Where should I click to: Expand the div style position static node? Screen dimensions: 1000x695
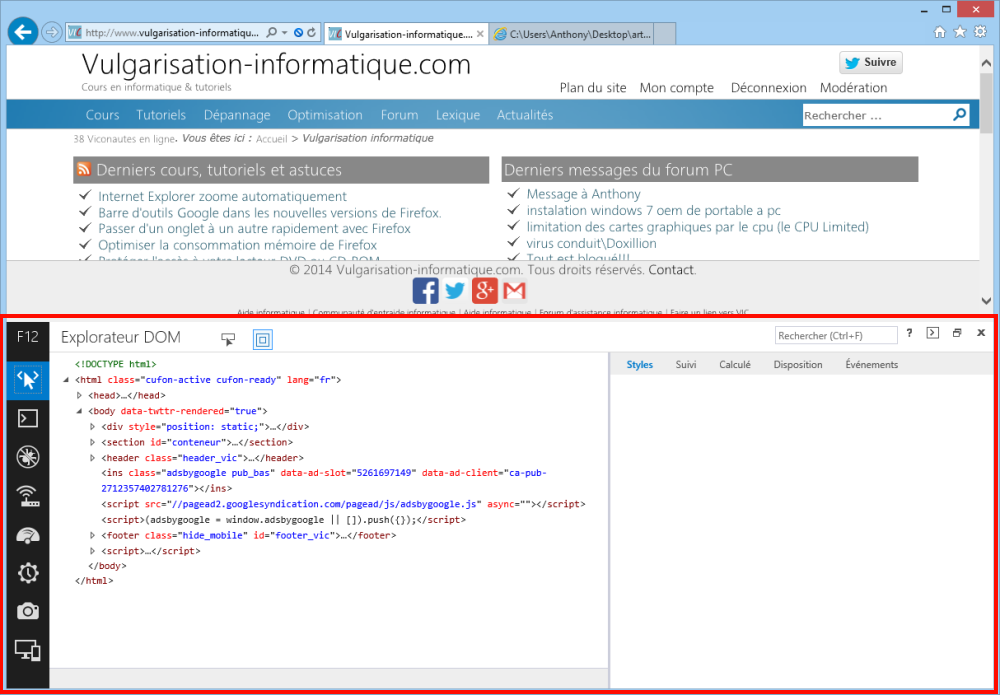(93, 427)
